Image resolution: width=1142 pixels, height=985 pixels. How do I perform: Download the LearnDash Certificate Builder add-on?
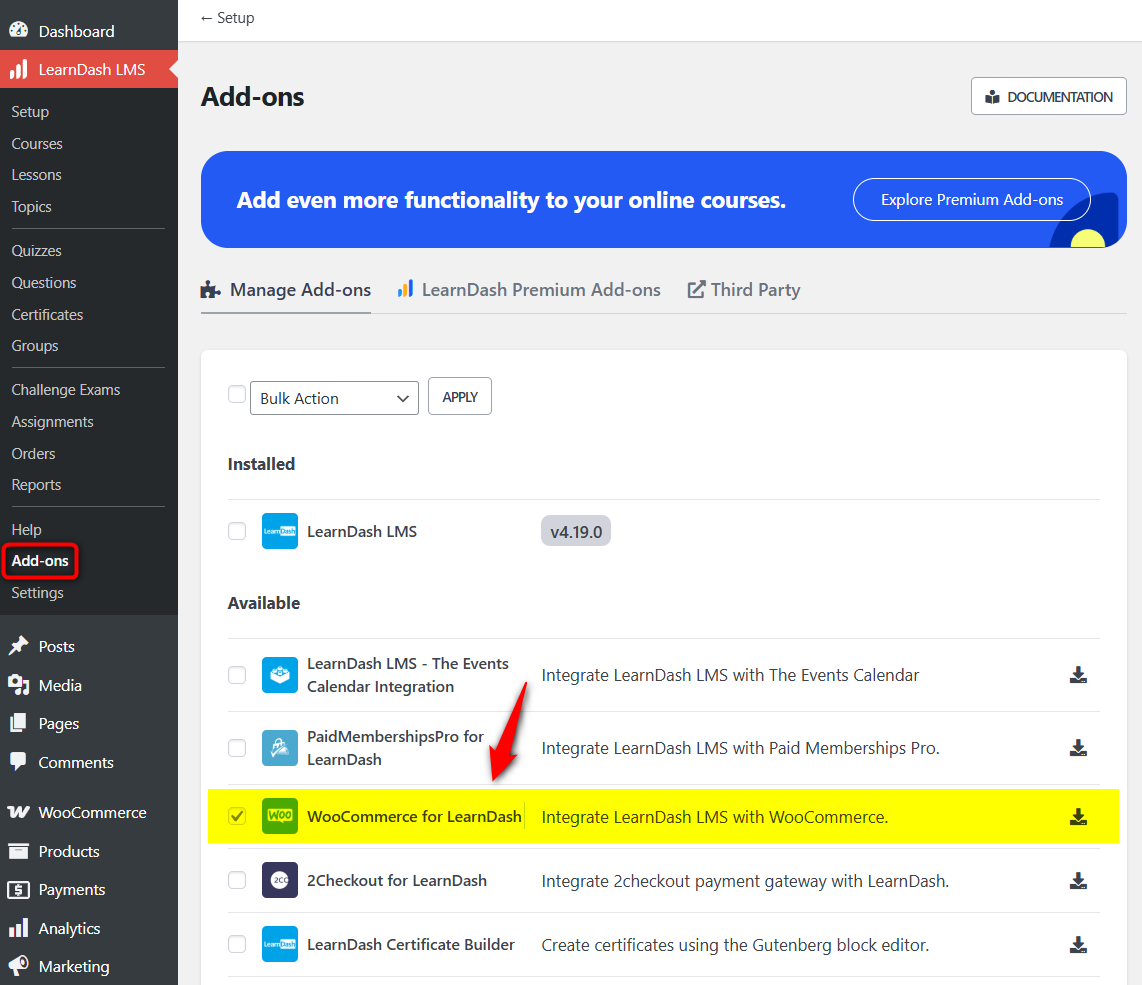[1078, 945]
